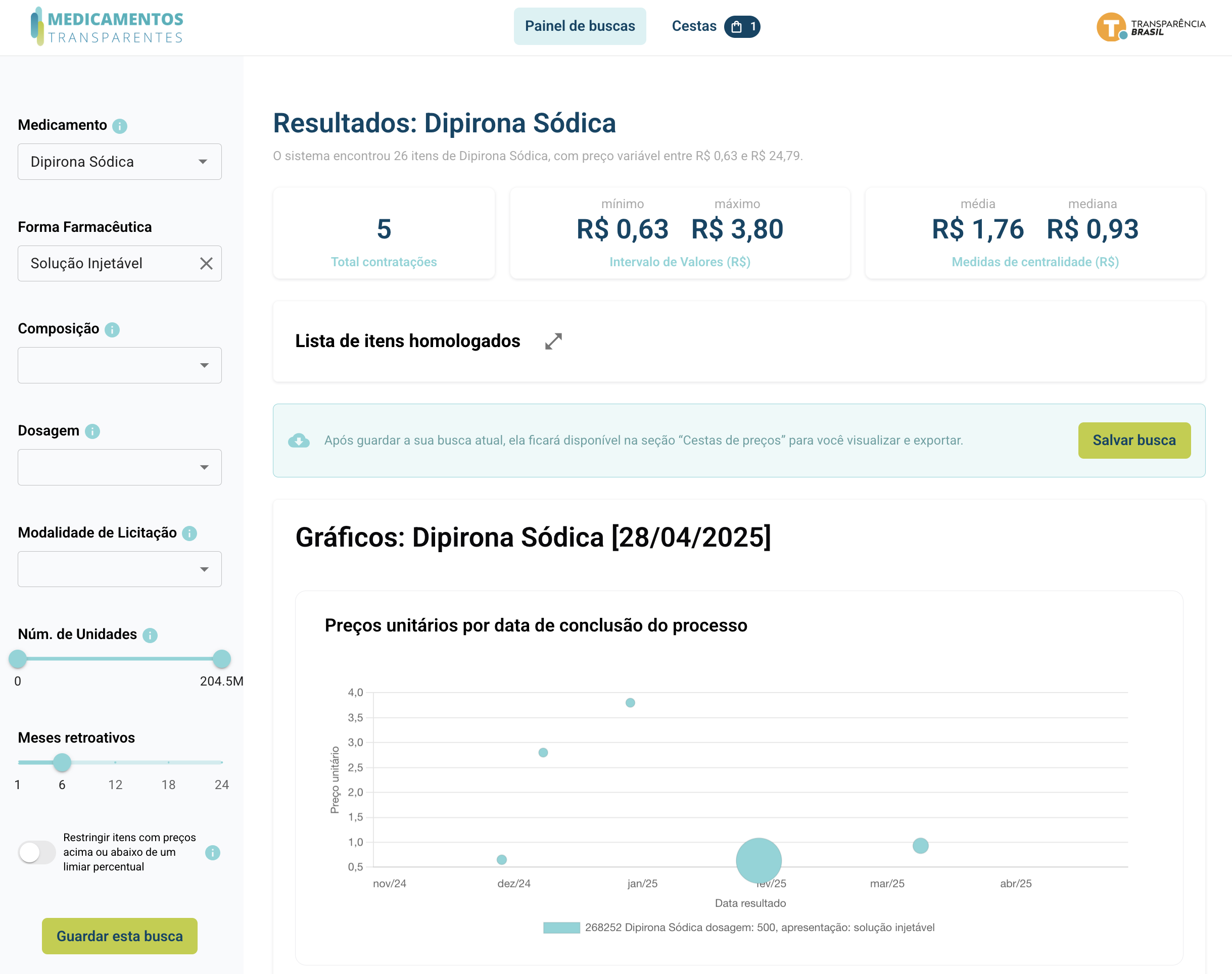
Task: Show info tooltip next to Medicamento
Action: tap(120, 125)
